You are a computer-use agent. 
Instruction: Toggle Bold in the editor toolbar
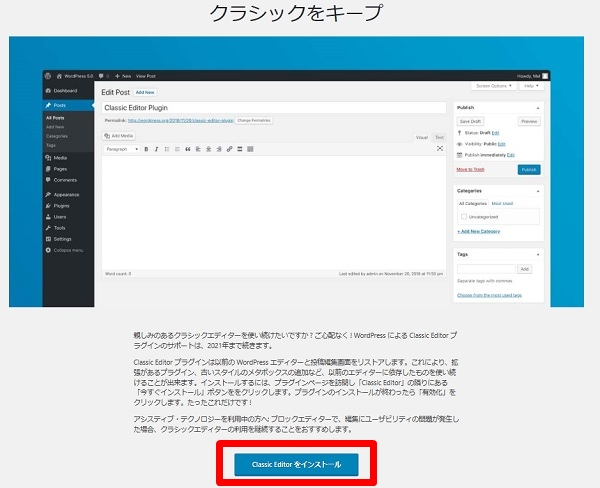point(146,149)
